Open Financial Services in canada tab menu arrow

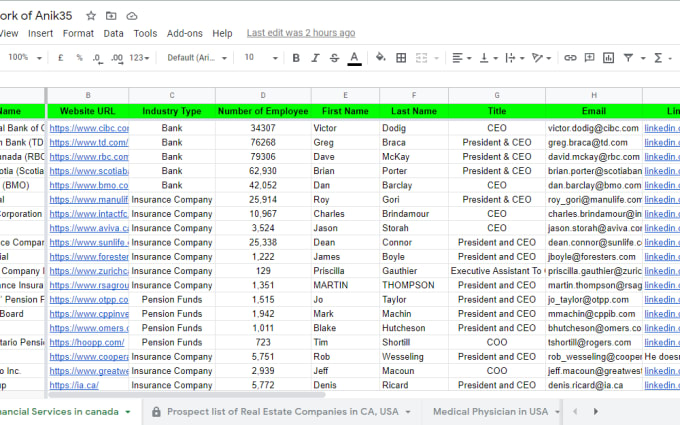(x=128, y=412)
